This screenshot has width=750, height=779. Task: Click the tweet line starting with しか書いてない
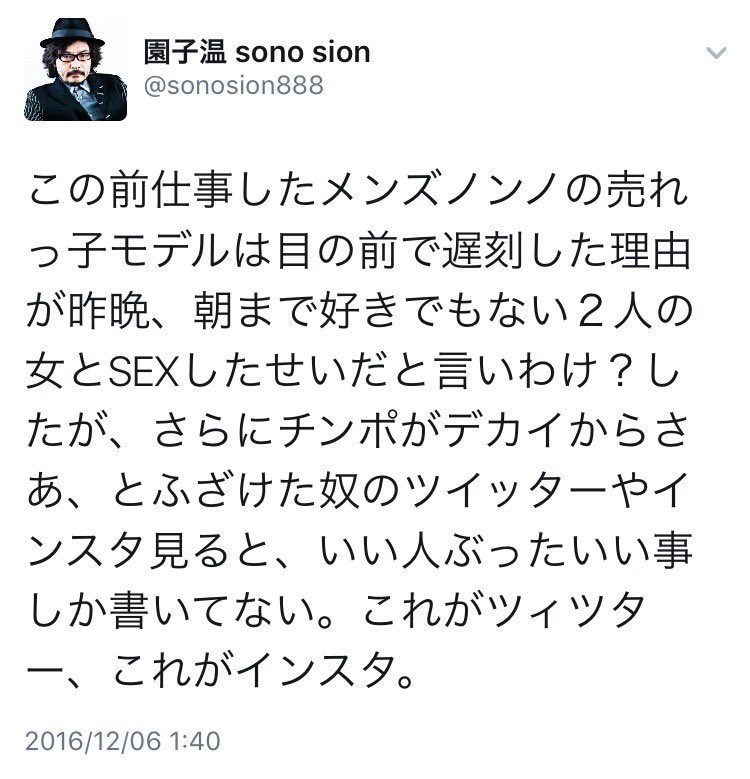(x=336, y=611)
